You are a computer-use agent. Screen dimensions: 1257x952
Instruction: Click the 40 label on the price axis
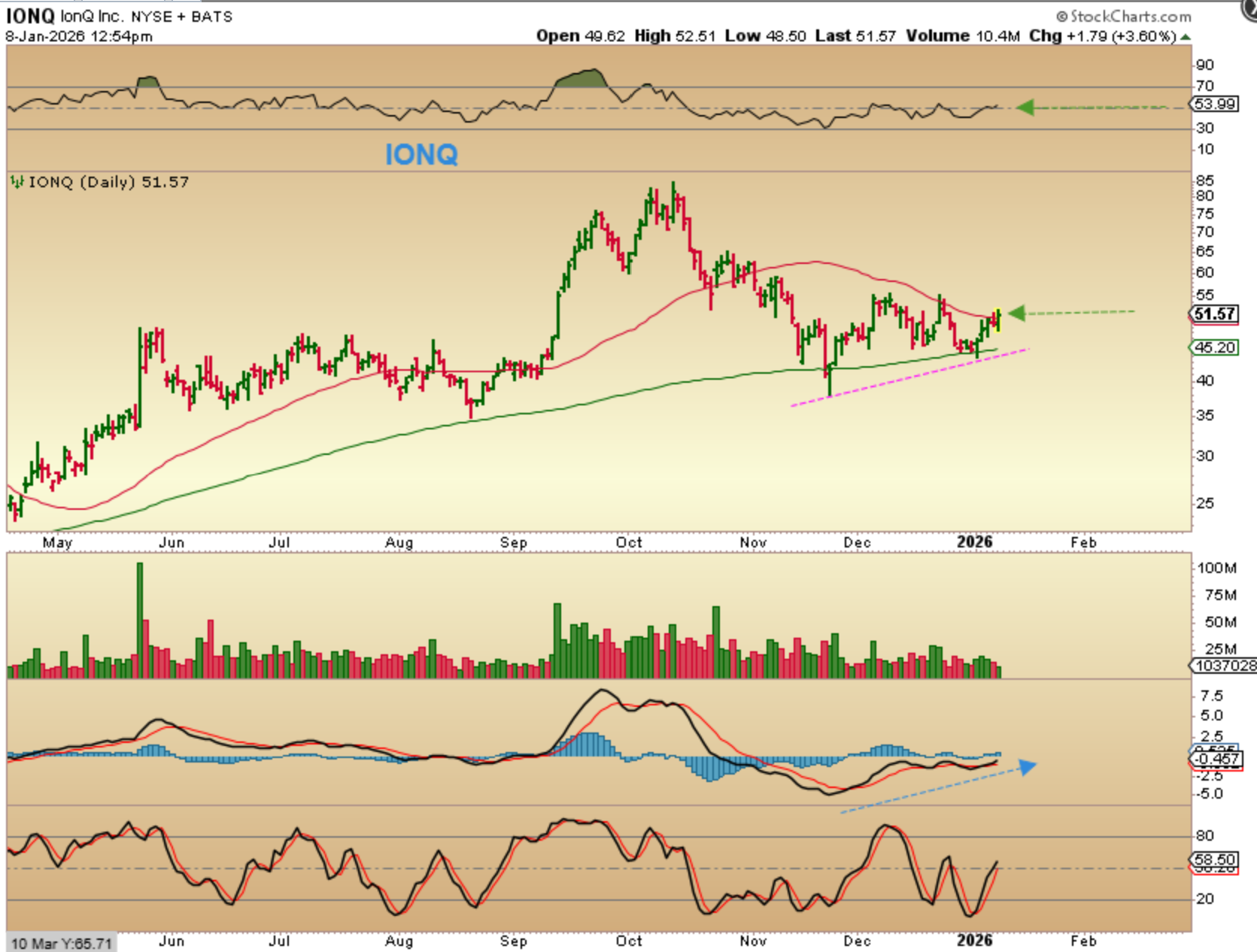[x=1205, y=380]
